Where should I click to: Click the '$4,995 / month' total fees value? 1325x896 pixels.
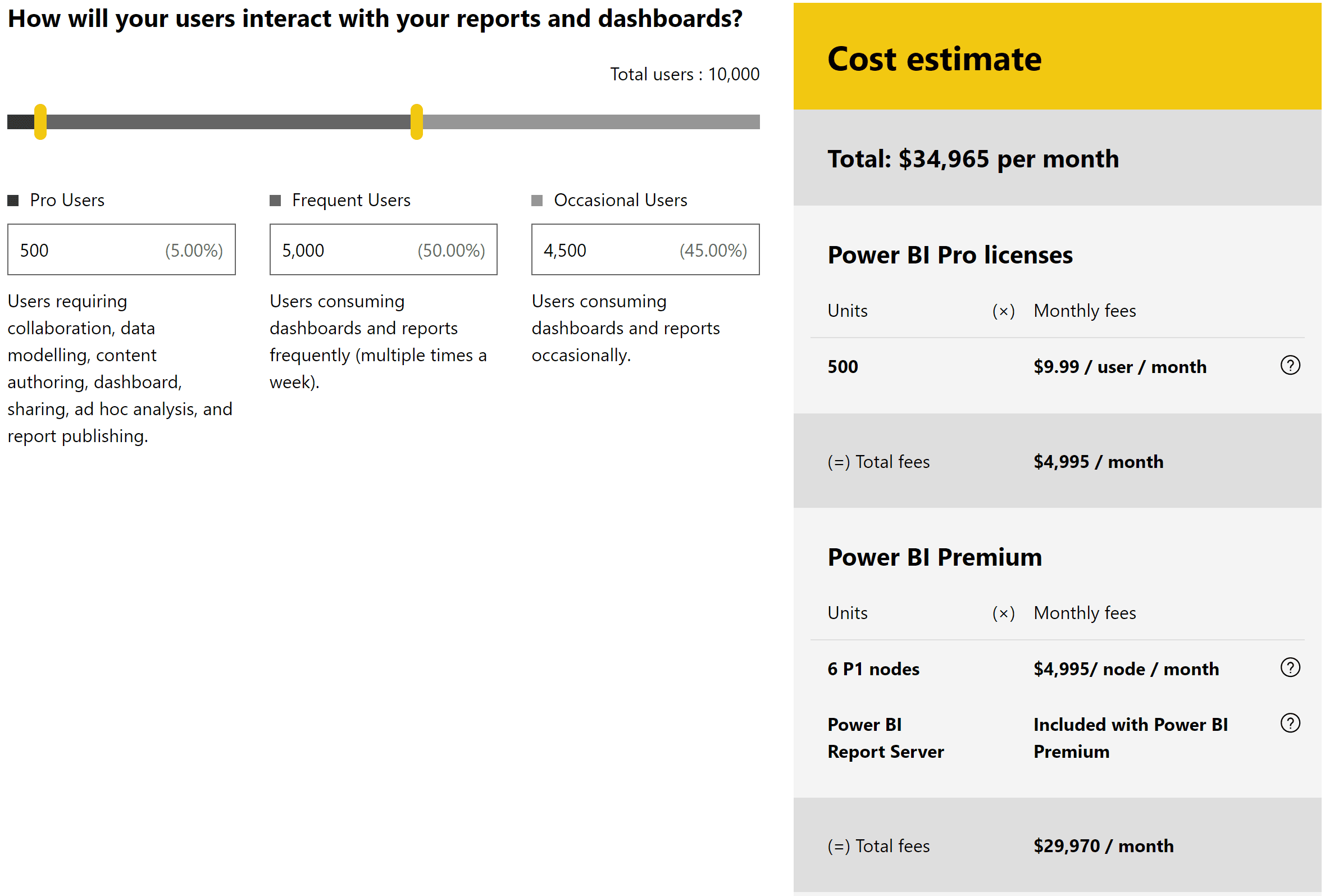point(1098,461)
